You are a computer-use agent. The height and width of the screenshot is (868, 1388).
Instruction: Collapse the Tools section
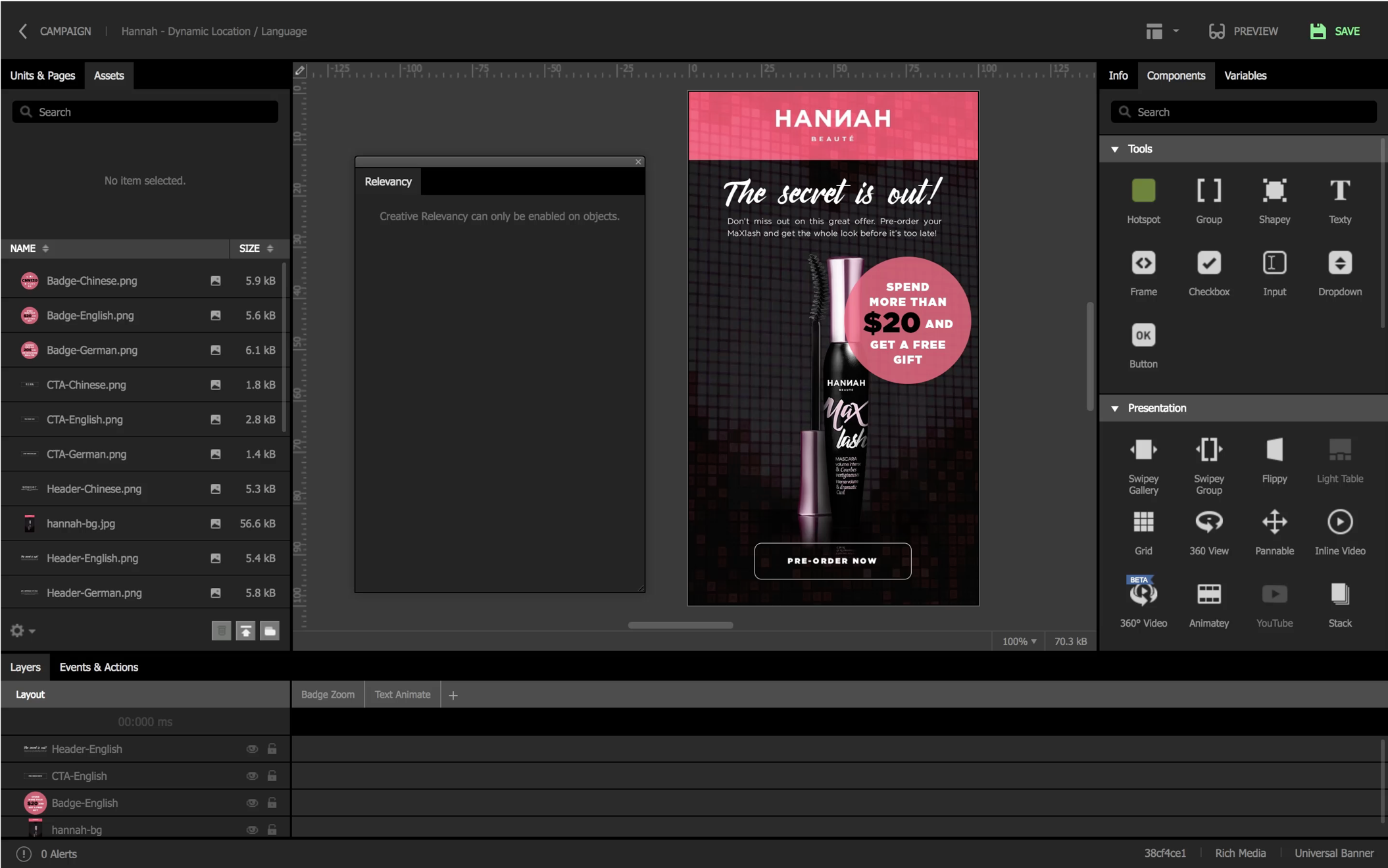point(1115,149)
